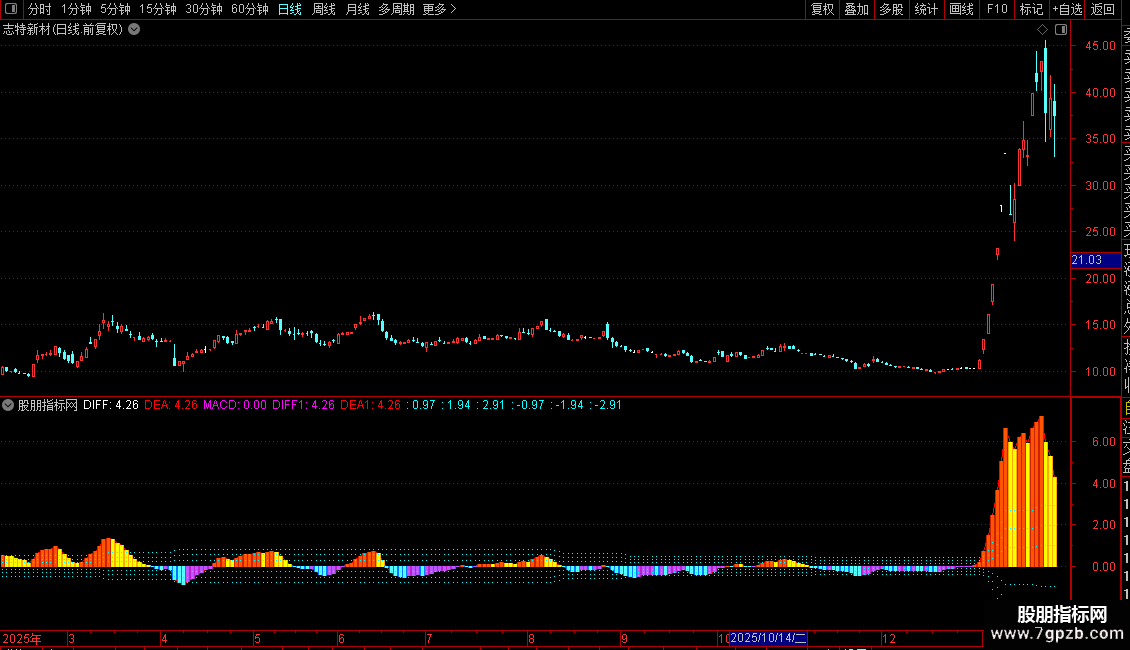Toggle the right info panel icon
The width and height of the screenshot is (1130, 650).
(x=1061, y=30)
